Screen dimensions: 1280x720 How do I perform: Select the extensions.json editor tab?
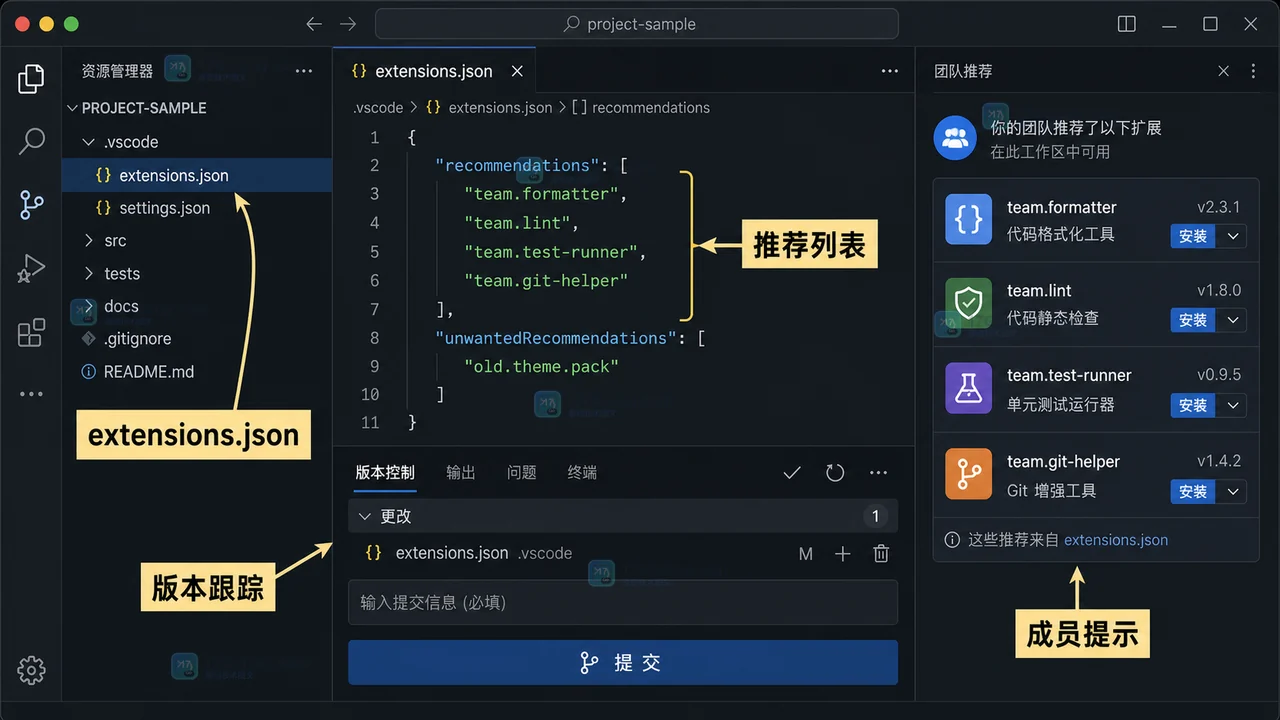pyautogui.click(x=433, y=71)
